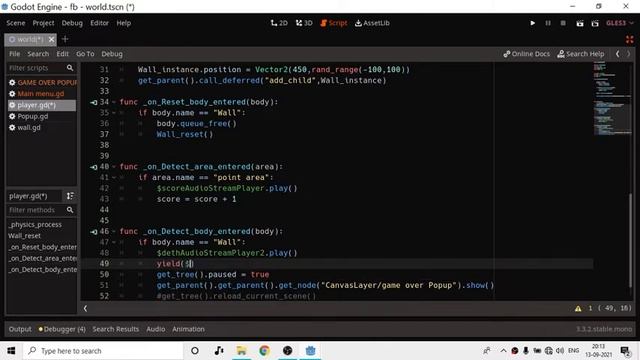Viewport: 640px width, 360px height.
Task: Fold the if block at line 35
Action: click(x=114, y=113)
